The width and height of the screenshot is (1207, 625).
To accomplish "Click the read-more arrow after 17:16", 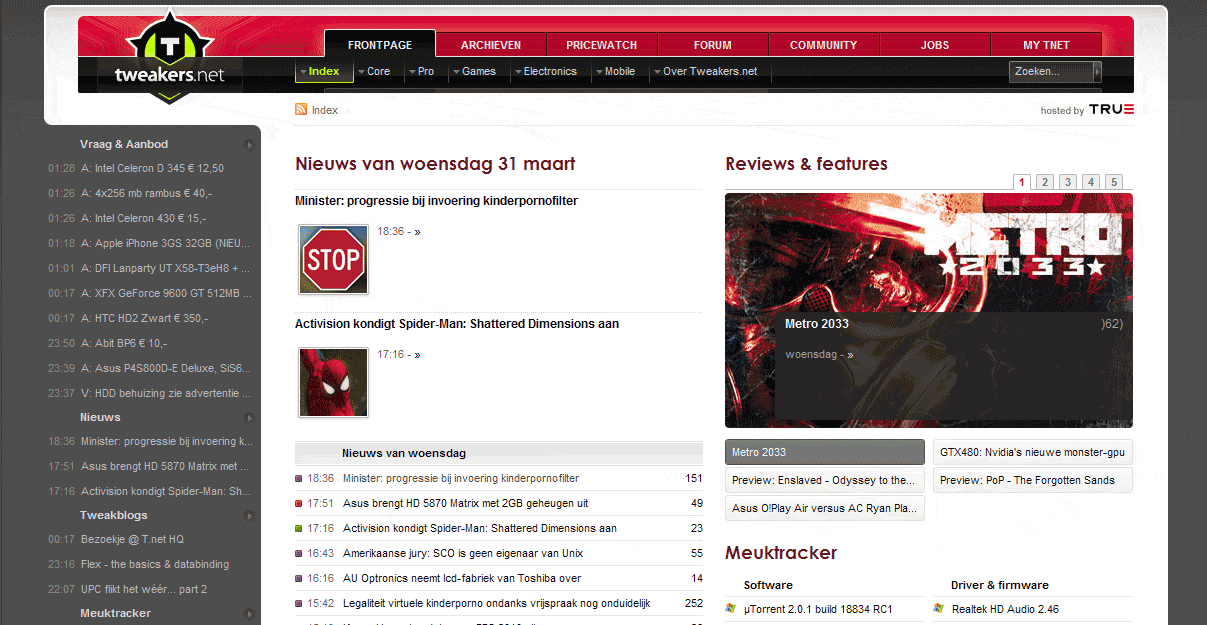I will [417, 355].
